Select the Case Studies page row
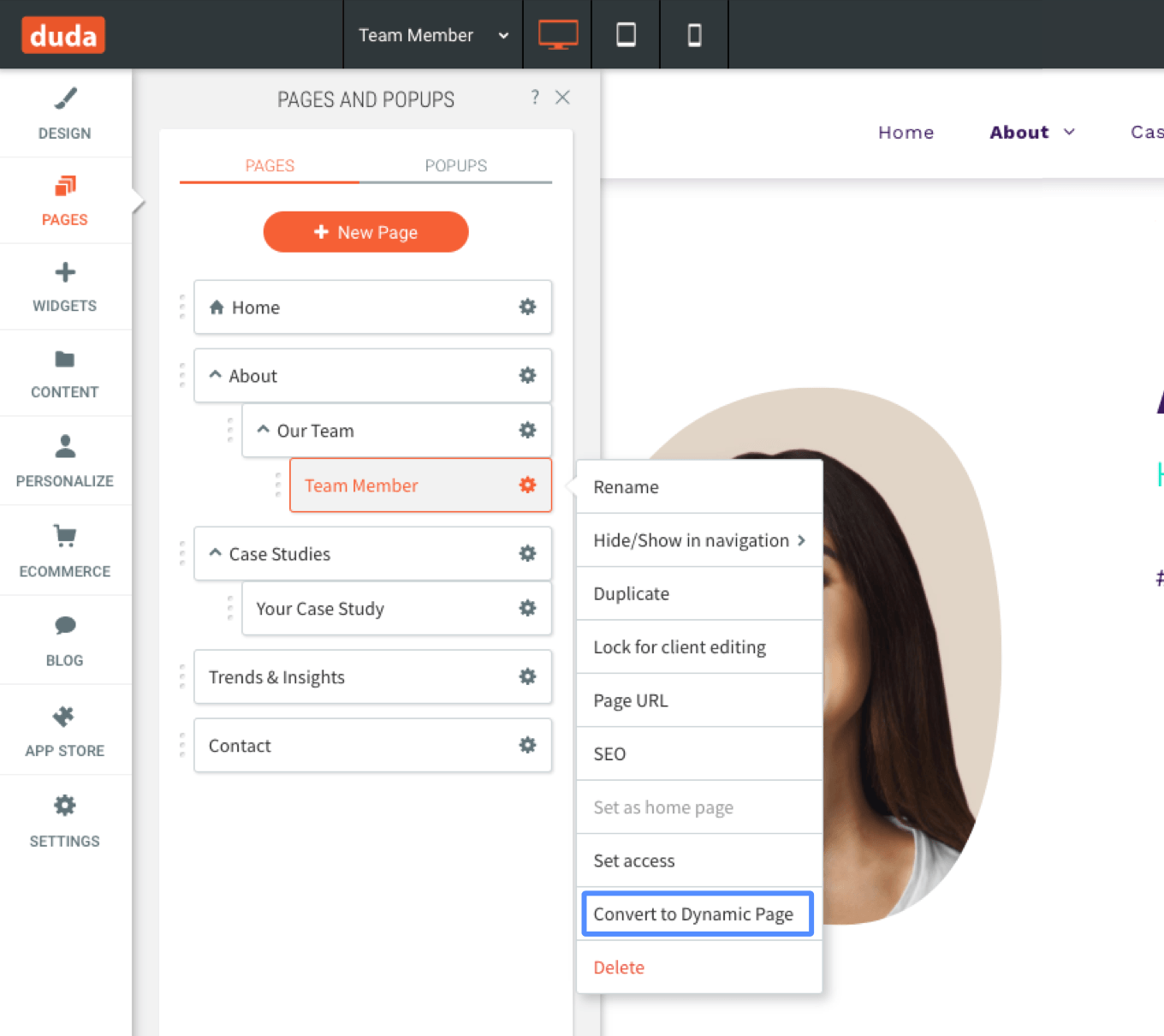The width and height of the screenshot is (1164, 1036). pos(372,553)
